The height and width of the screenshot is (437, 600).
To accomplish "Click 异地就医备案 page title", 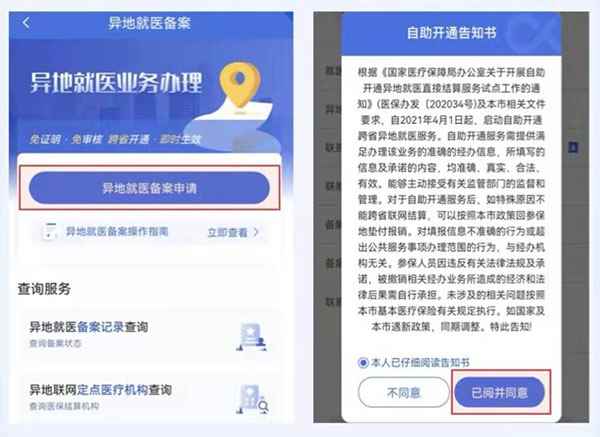I will pyautogui.click(x=149, y=23).
